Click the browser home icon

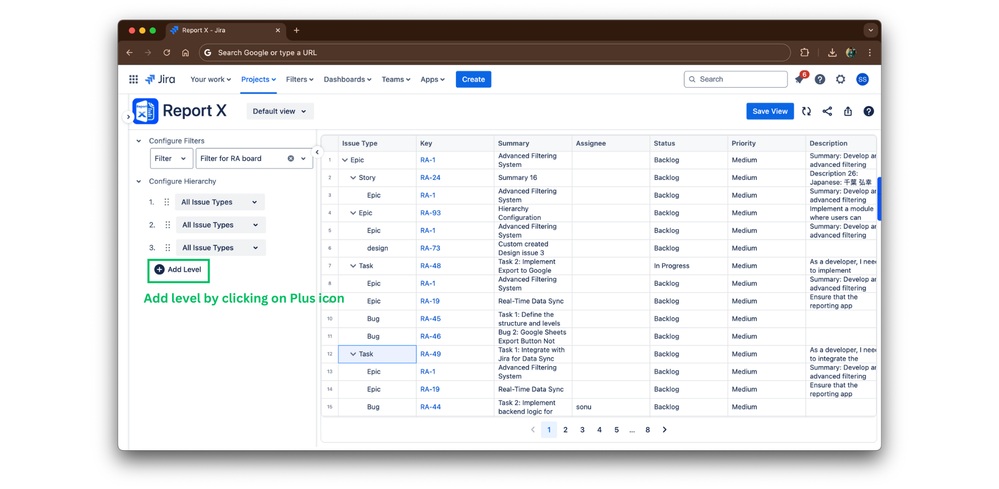point(185,53)
